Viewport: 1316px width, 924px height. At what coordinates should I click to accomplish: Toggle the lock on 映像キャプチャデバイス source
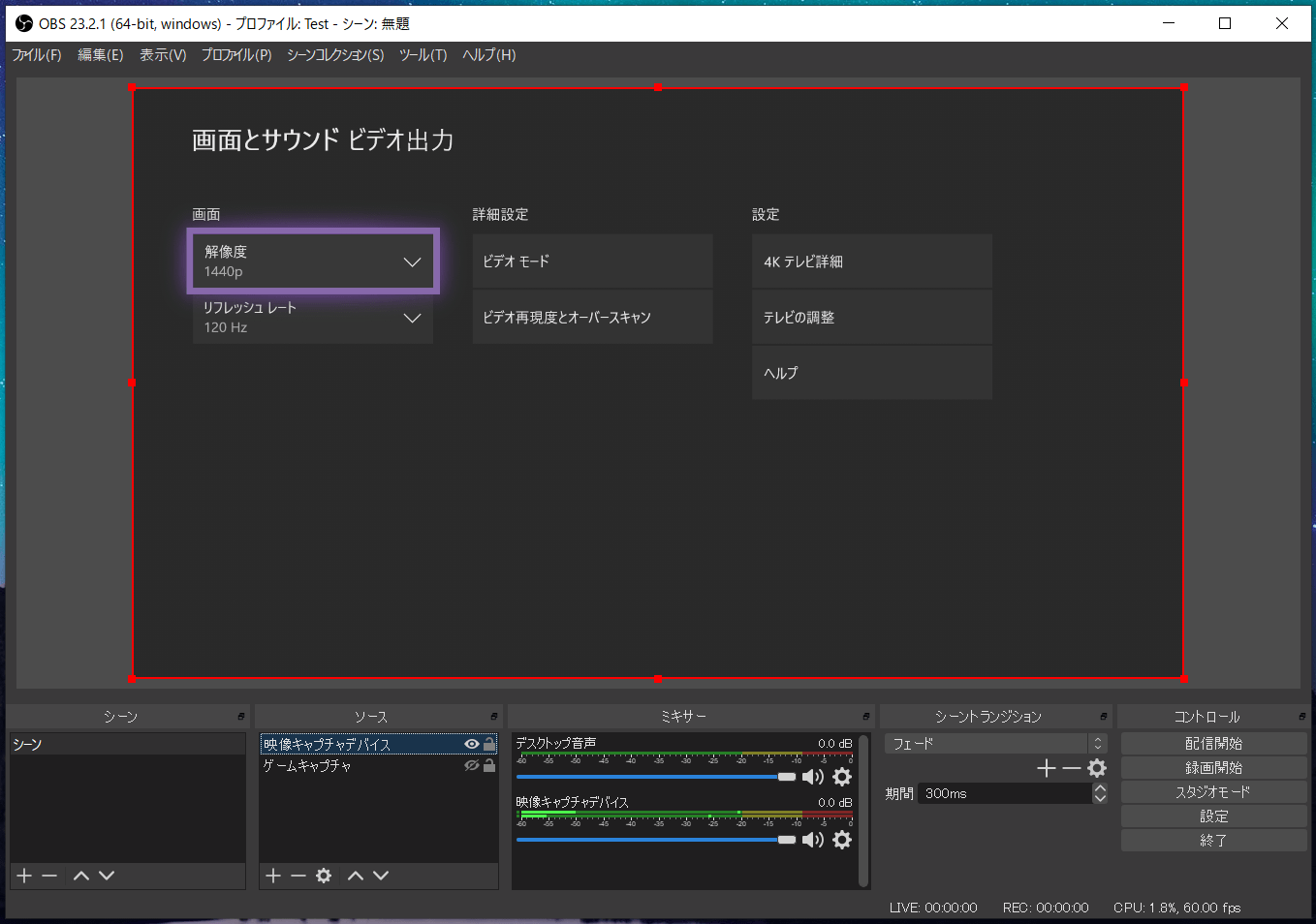[x=489, y=744]
